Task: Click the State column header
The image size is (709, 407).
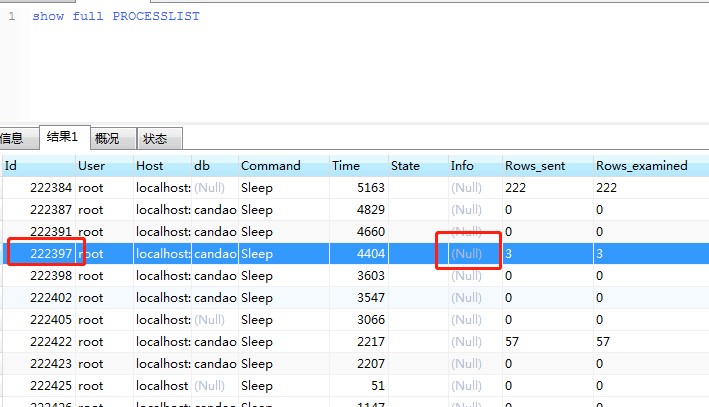Action: click(x=416, y=166)
